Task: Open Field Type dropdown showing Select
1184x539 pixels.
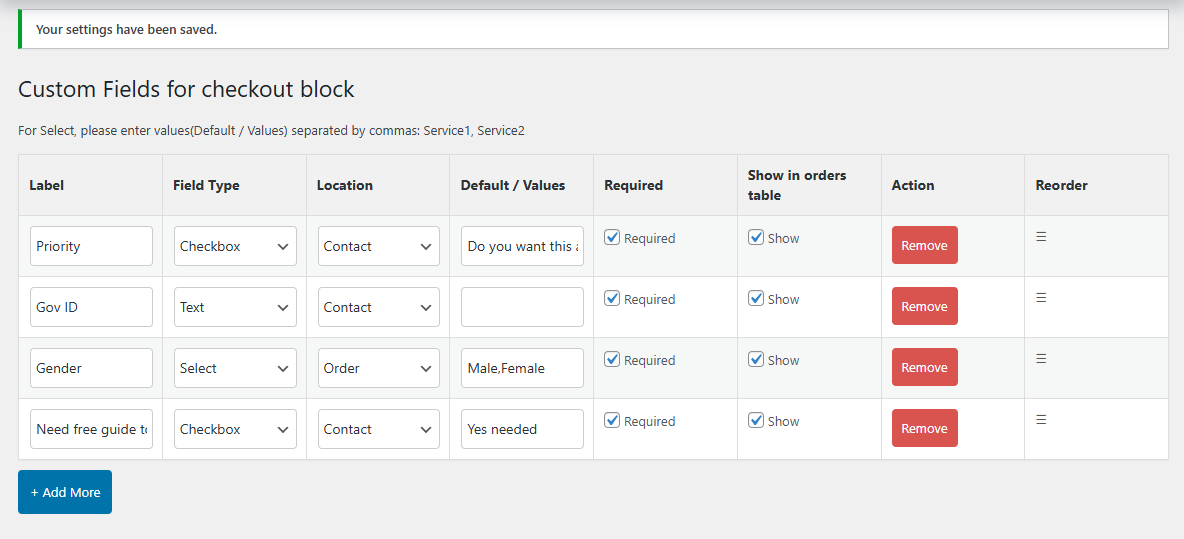Action: [235, 368]
